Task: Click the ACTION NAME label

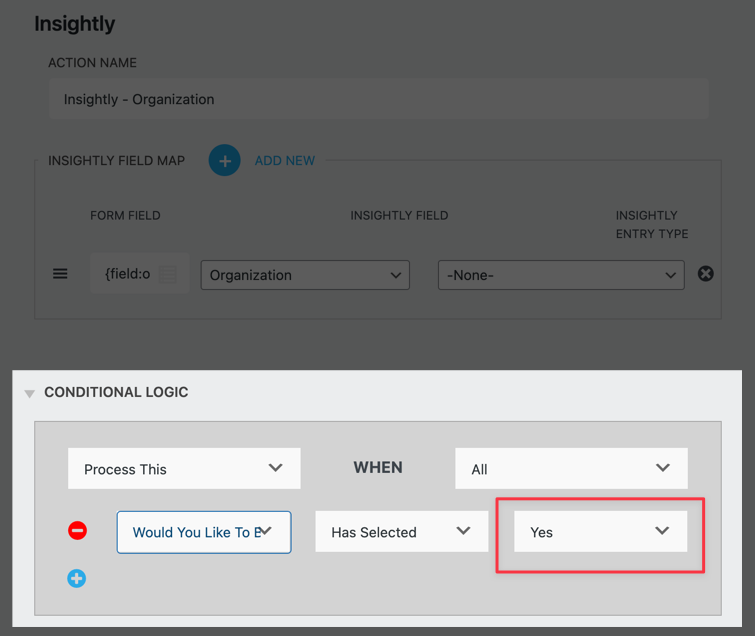Action: 92,63
